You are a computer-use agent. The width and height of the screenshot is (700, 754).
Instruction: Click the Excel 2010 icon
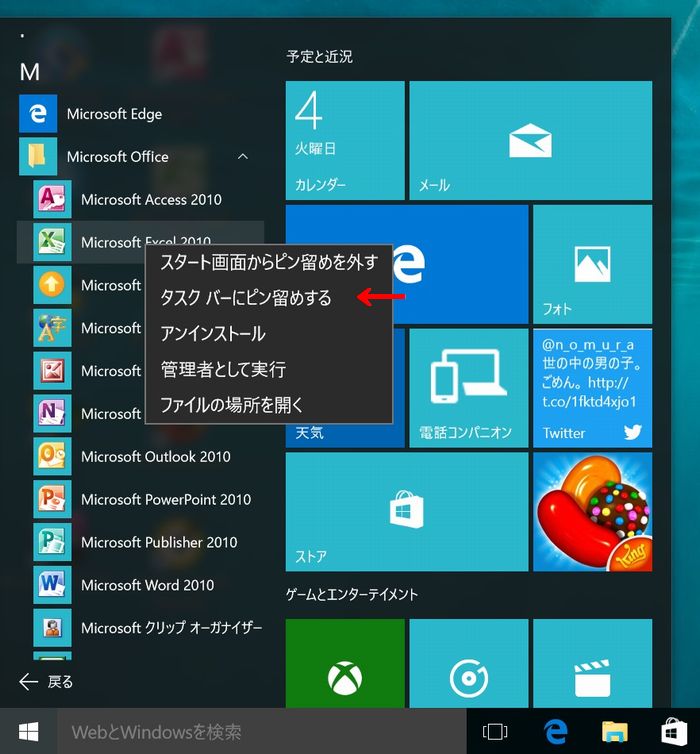52,242
